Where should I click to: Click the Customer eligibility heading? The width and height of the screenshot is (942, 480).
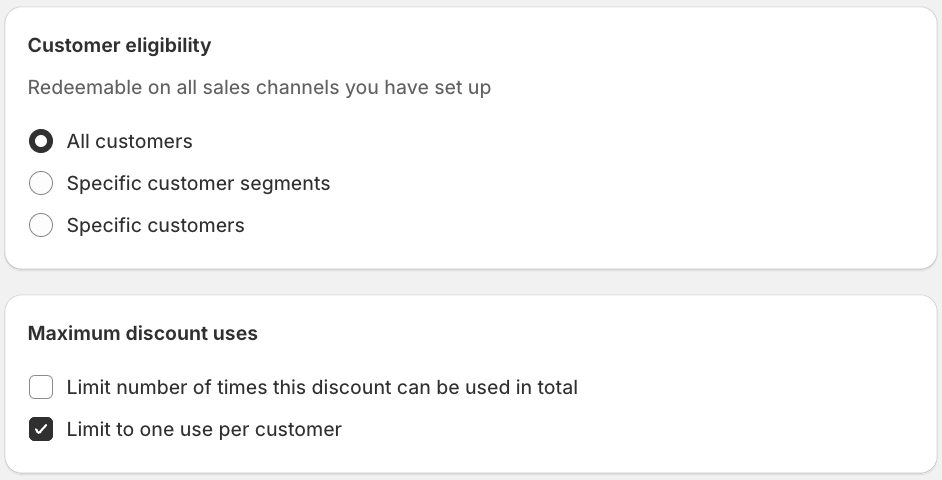(x=119, y=45)
